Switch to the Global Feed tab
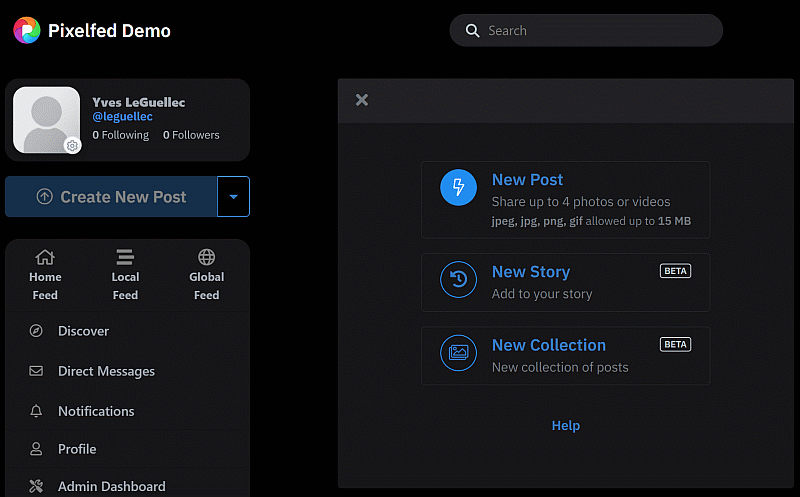Image resolution: width=800 pixels, height=497 pixels. (206, 275)
